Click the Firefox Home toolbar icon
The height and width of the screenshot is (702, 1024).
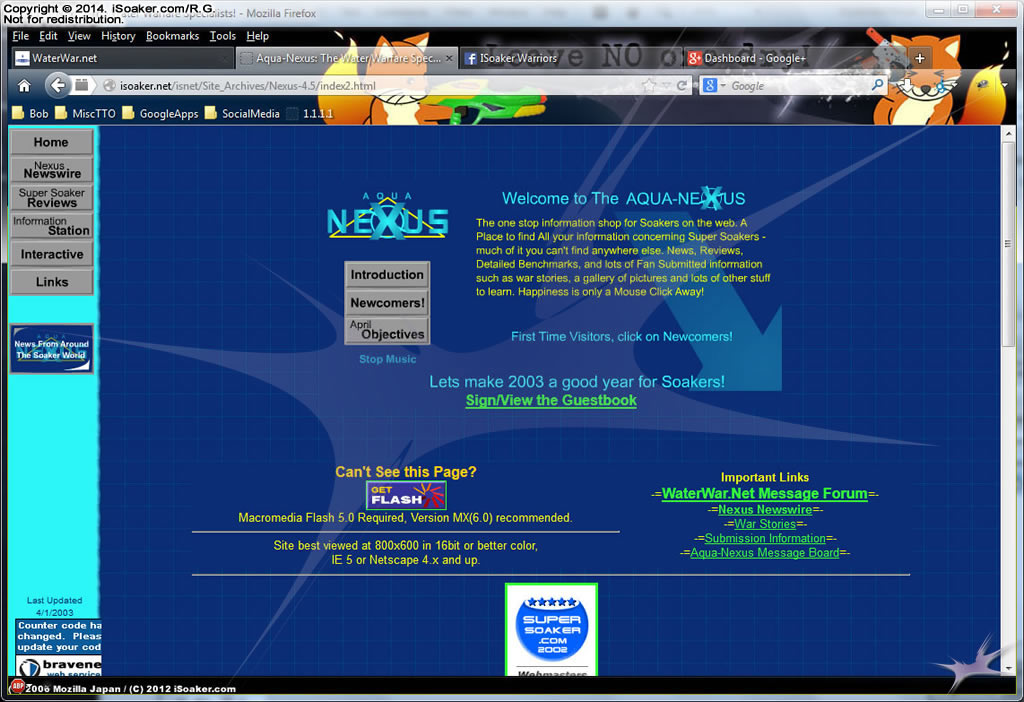pos(24,86)
